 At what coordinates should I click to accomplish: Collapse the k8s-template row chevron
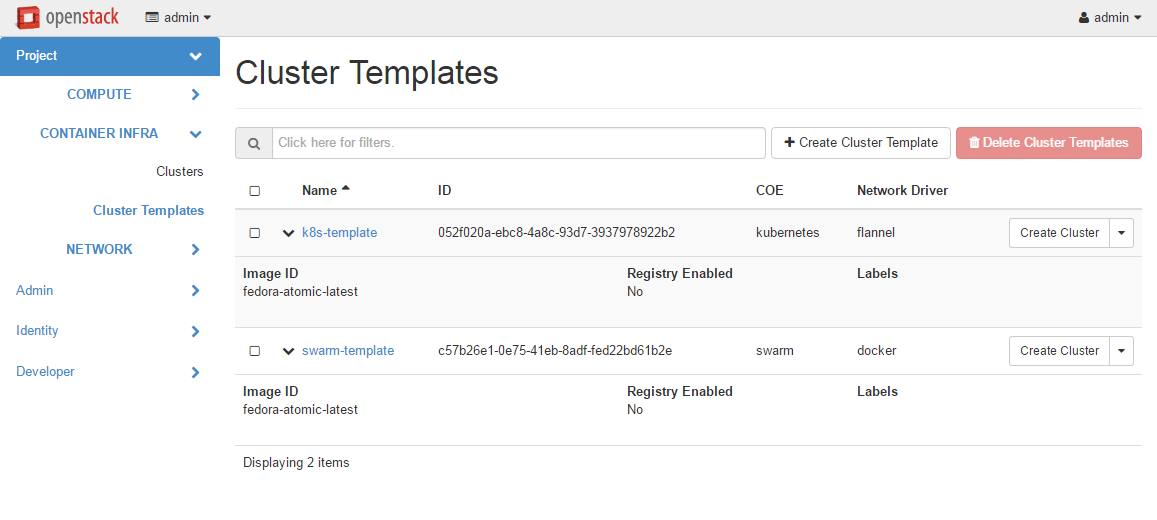[x=288, y=233]
